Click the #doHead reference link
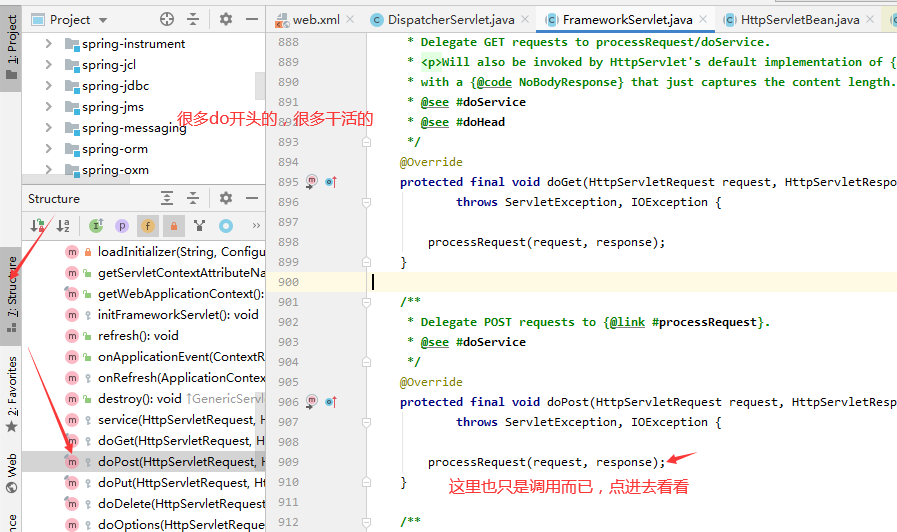897x532 pixels. (x=481, y=122)
